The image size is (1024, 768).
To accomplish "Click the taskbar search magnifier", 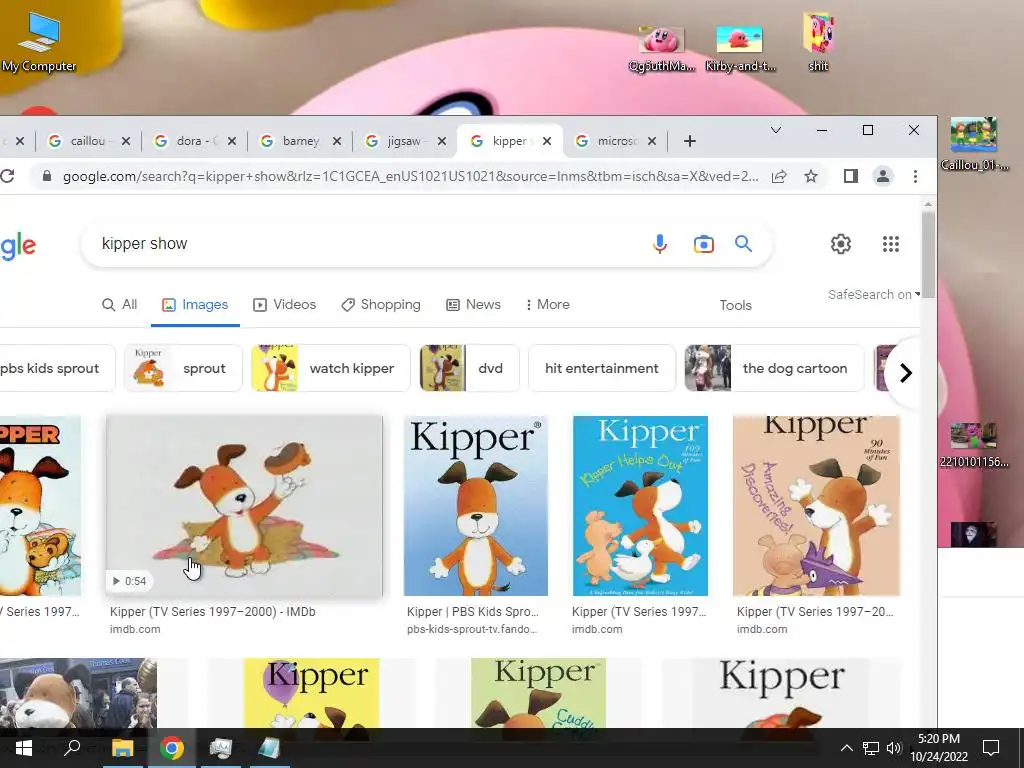I will tap(72, 748).
